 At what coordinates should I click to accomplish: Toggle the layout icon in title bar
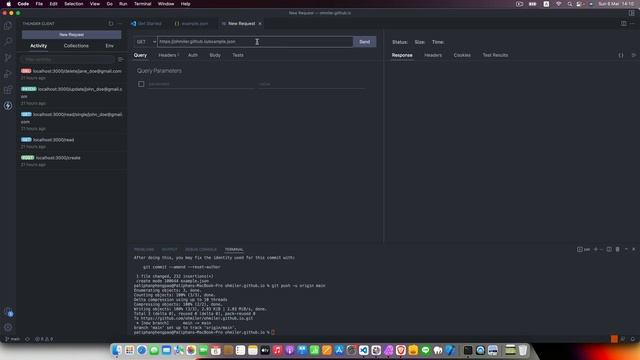click(631, 13)
